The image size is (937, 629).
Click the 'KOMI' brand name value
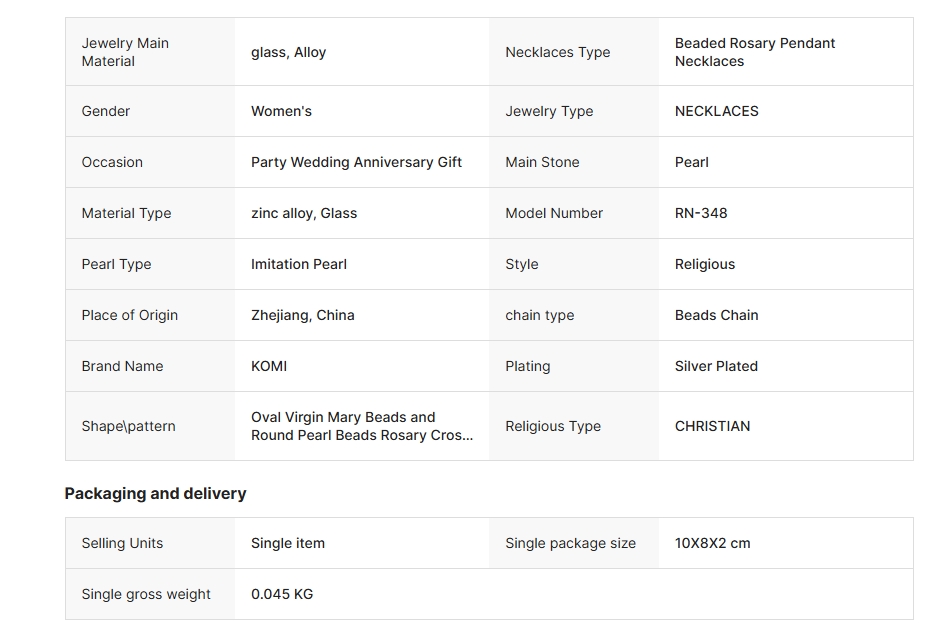[269, 366]
